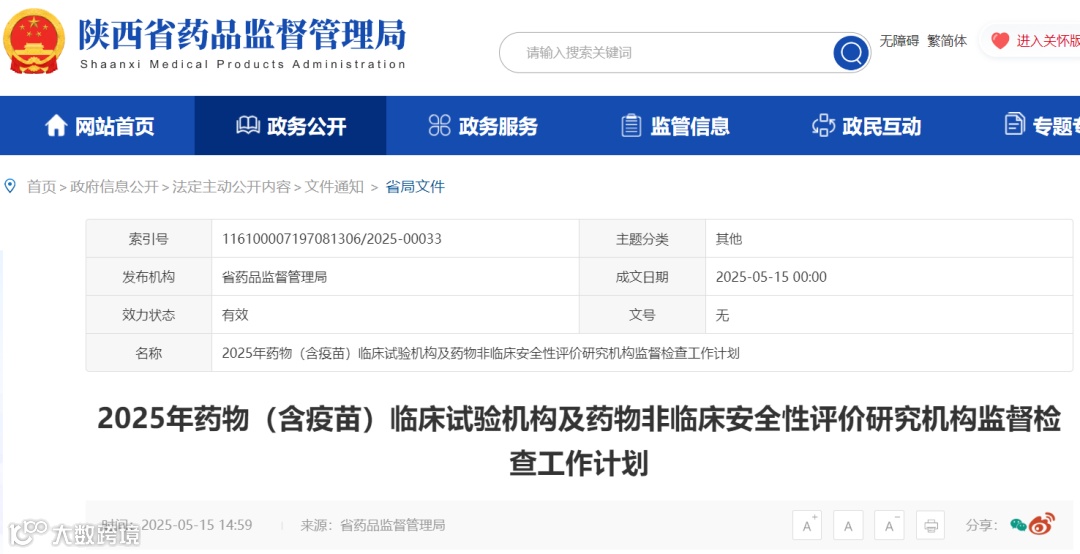Click the red heart care-mode icon

tap(1000, 41)
